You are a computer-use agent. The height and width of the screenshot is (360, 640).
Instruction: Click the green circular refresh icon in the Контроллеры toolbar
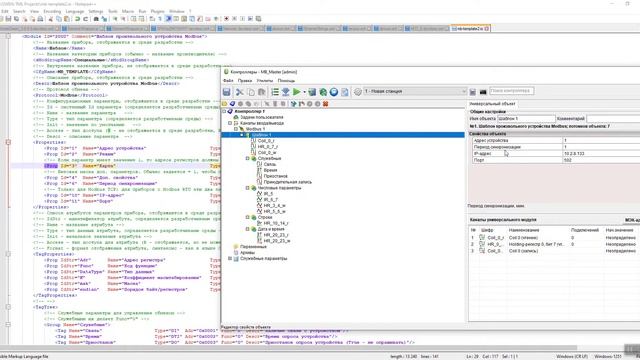(323, 92)
